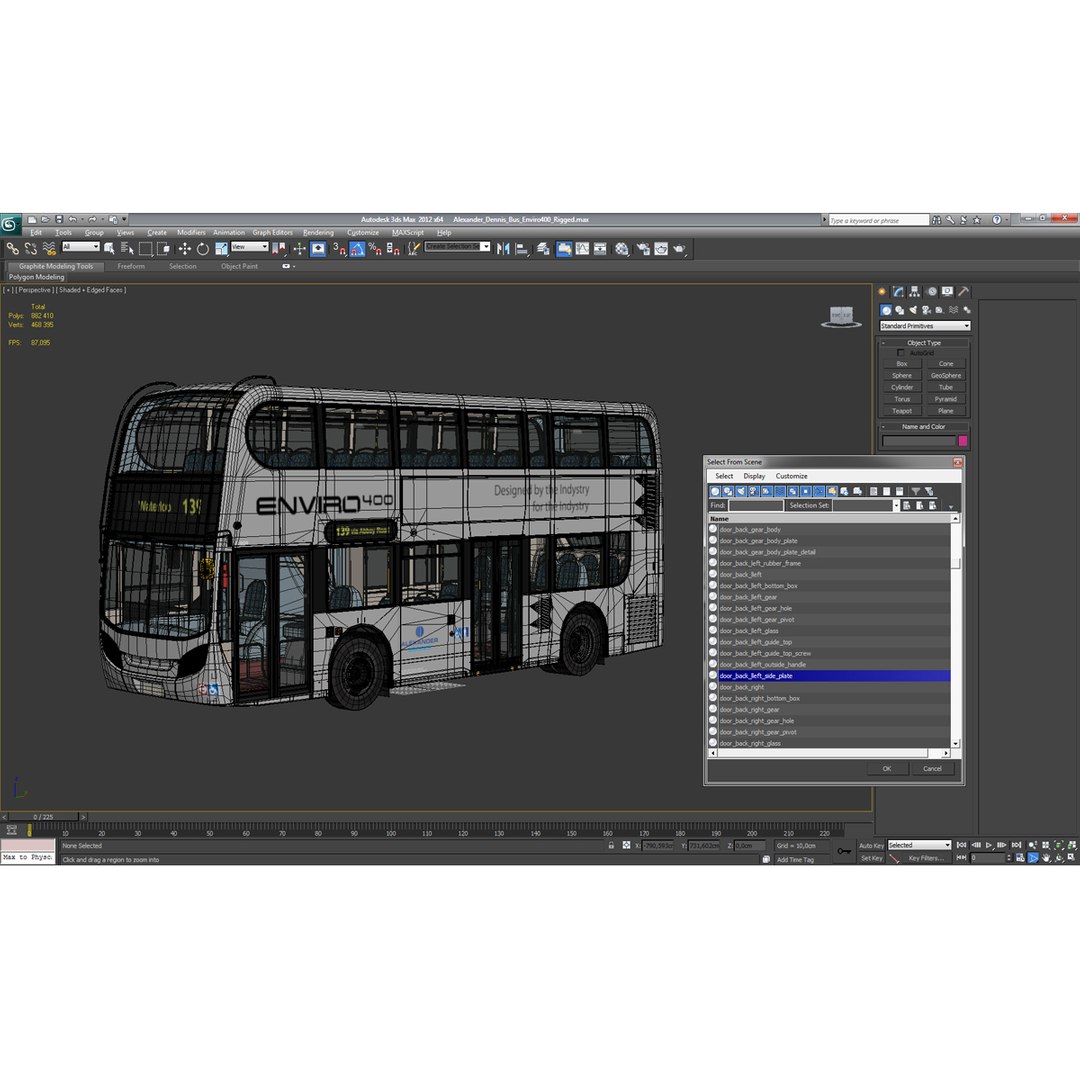Open Key Filters dialog button
This screenshot has width=1080, height=1080.
coord(925,858)
